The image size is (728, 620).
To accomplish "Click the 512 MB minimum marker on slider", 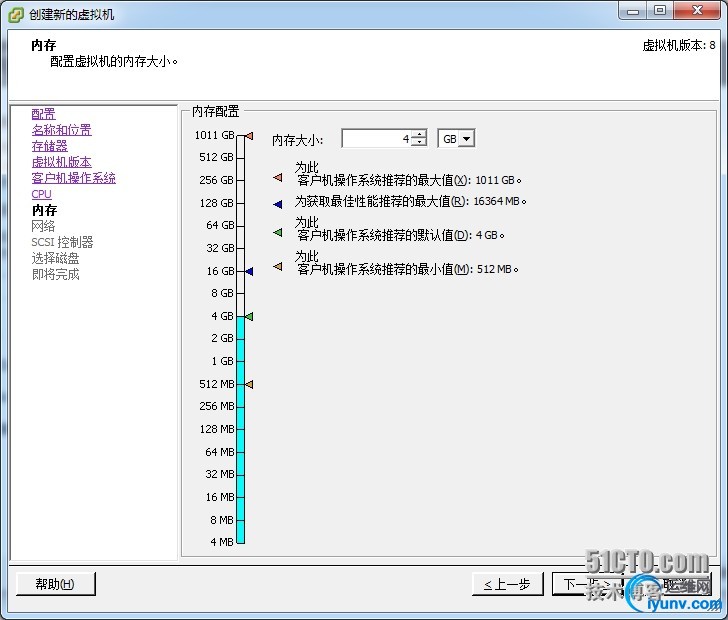I will (249, 385).
